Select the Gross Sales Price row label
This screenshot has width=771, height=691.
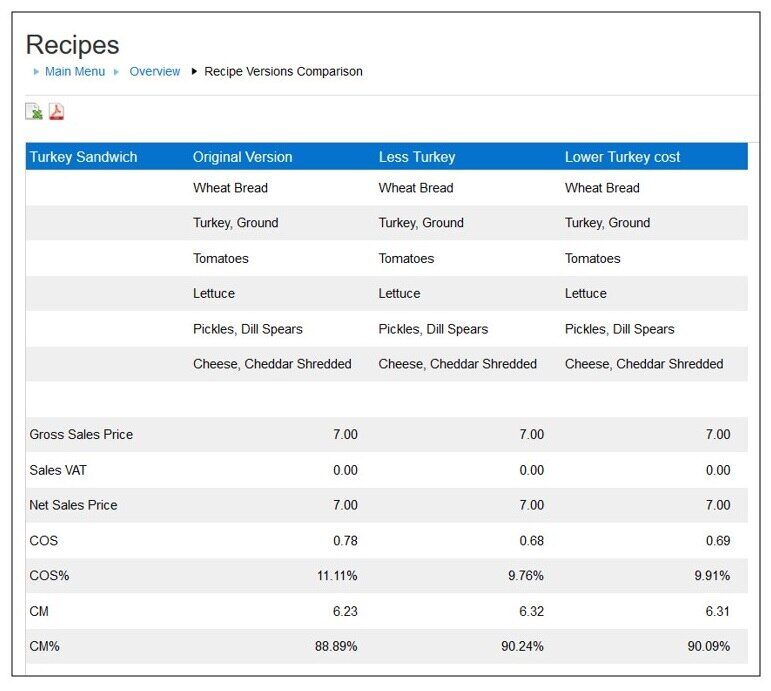81,435
